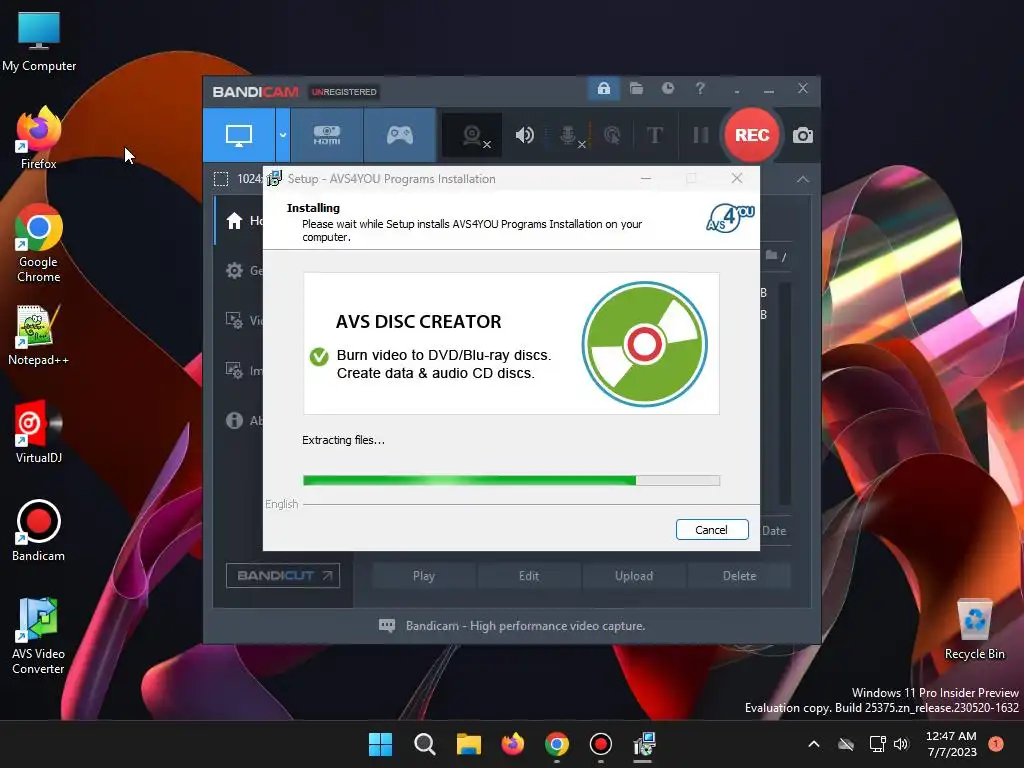Open File Explorer from taskbar
The width and height of the screenshot is (1024, 768).
pos(468,744)
